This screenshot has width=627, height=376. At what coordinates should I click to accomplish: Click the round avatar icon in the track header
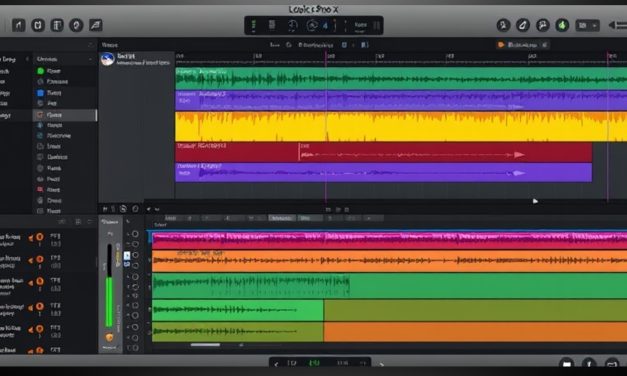coord(107,59)
